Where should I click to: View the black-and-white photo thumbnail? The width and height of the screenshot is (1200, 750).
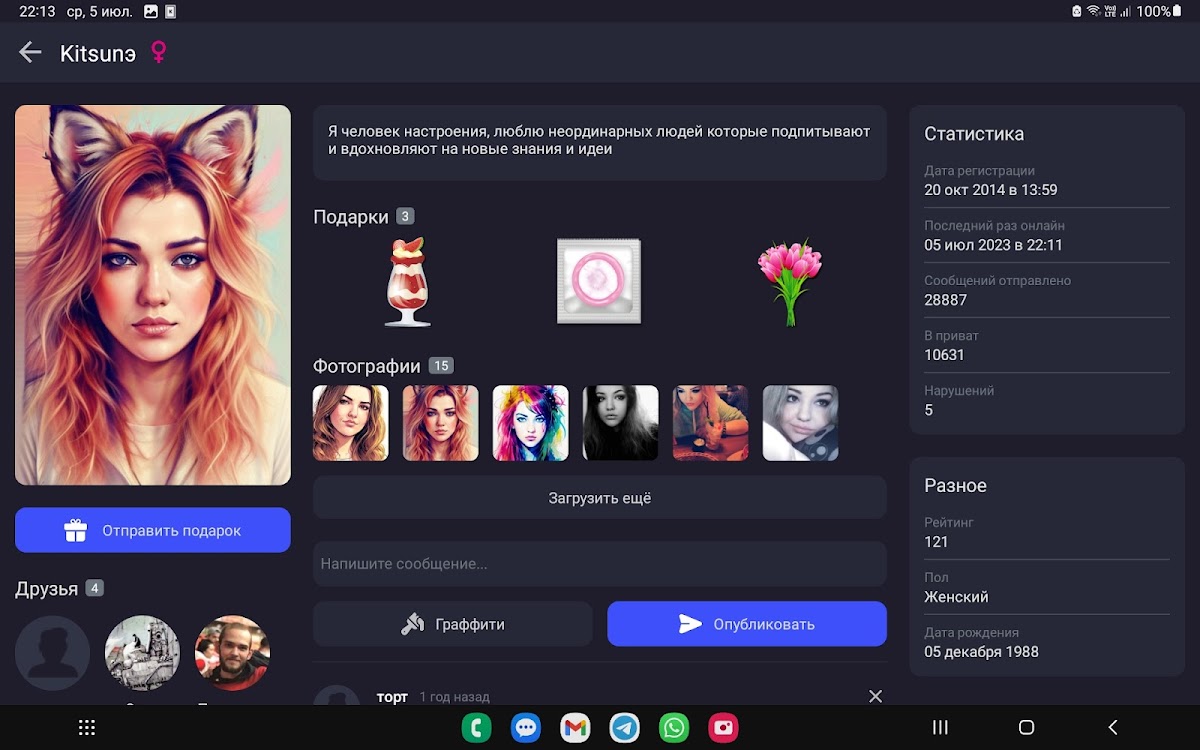[620, 423]
